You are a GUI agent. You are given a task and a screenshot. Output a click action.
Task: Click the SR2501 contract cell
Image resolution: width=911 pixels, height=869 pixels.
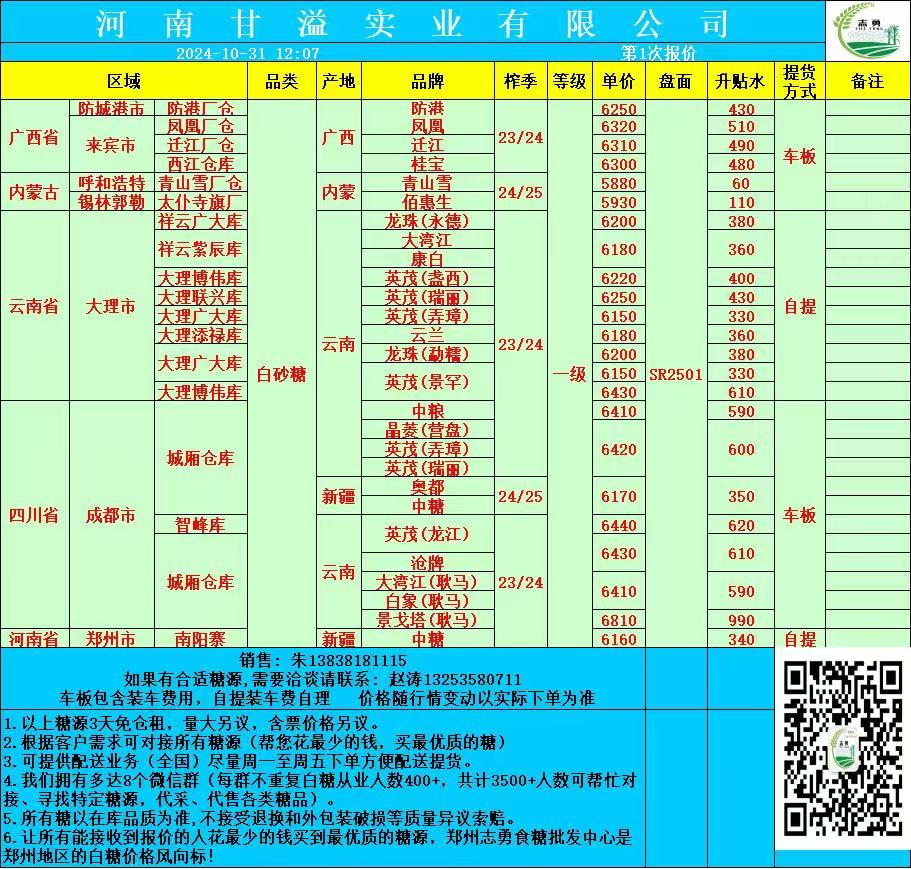tap(675, 374)
